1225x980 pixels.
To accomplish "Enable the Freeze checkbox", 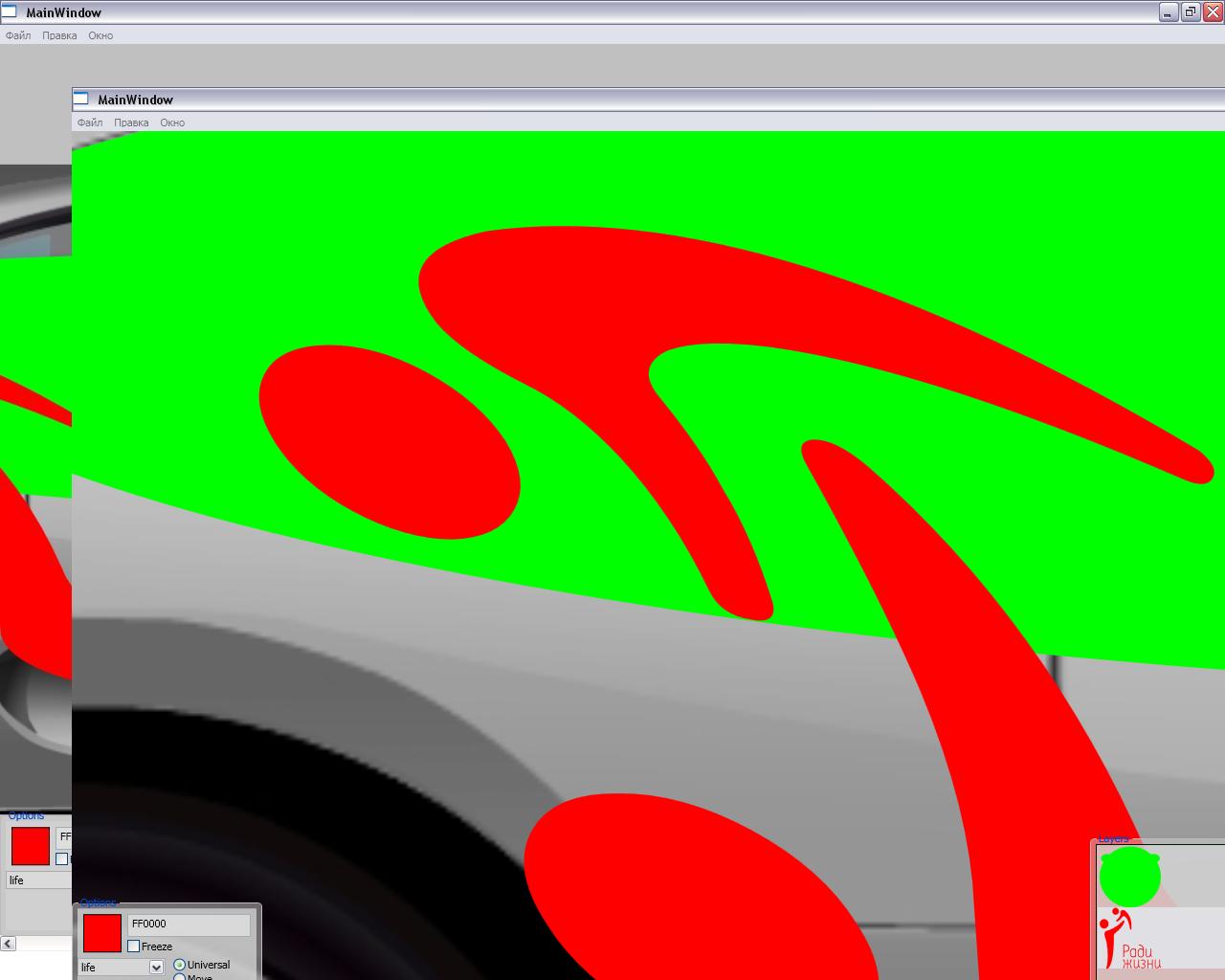I will (134, 947).
